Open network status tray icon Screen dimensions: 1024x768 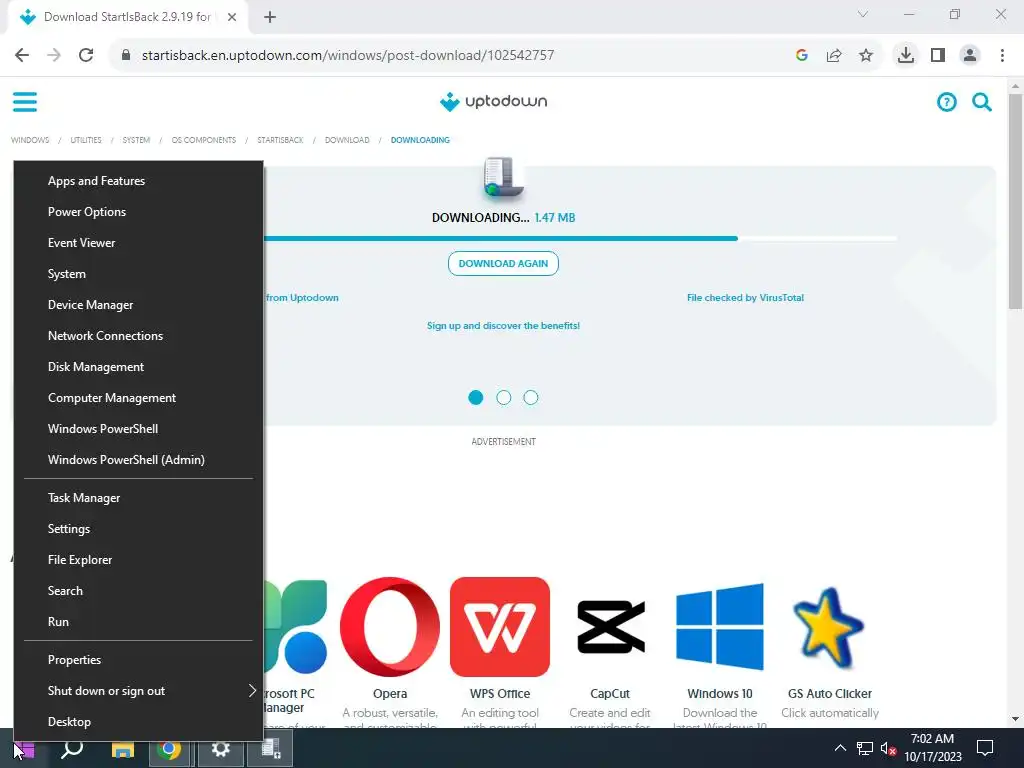[865, 748]
